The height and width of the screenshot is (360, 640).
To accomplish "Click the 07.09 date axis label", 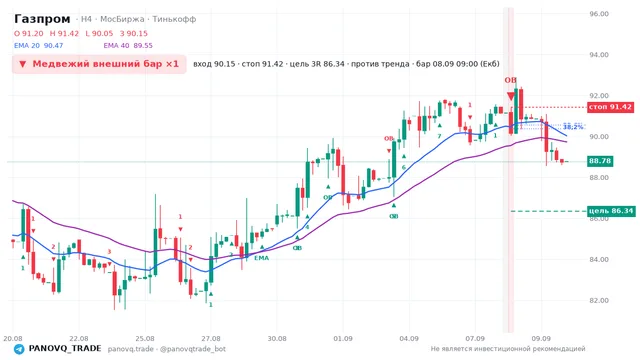I will coord(475,339).
